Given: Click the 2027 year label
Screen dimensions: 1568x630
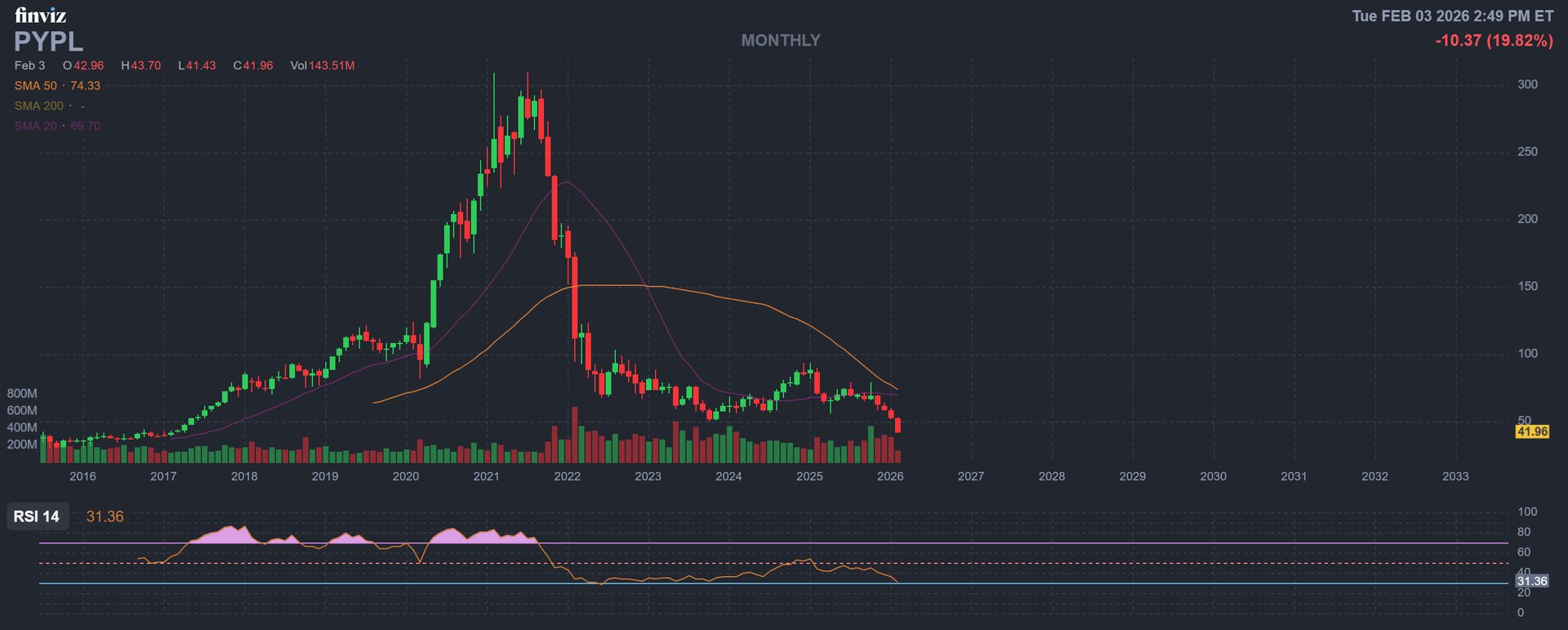Looking at the screenshot, I should tap(971, 476).
